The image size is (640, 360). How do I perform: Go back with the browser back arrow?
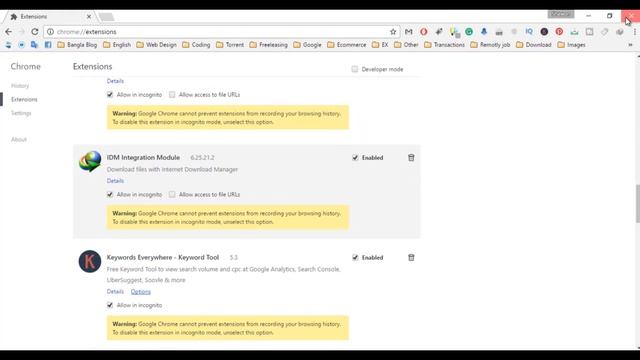pos(9,31)
